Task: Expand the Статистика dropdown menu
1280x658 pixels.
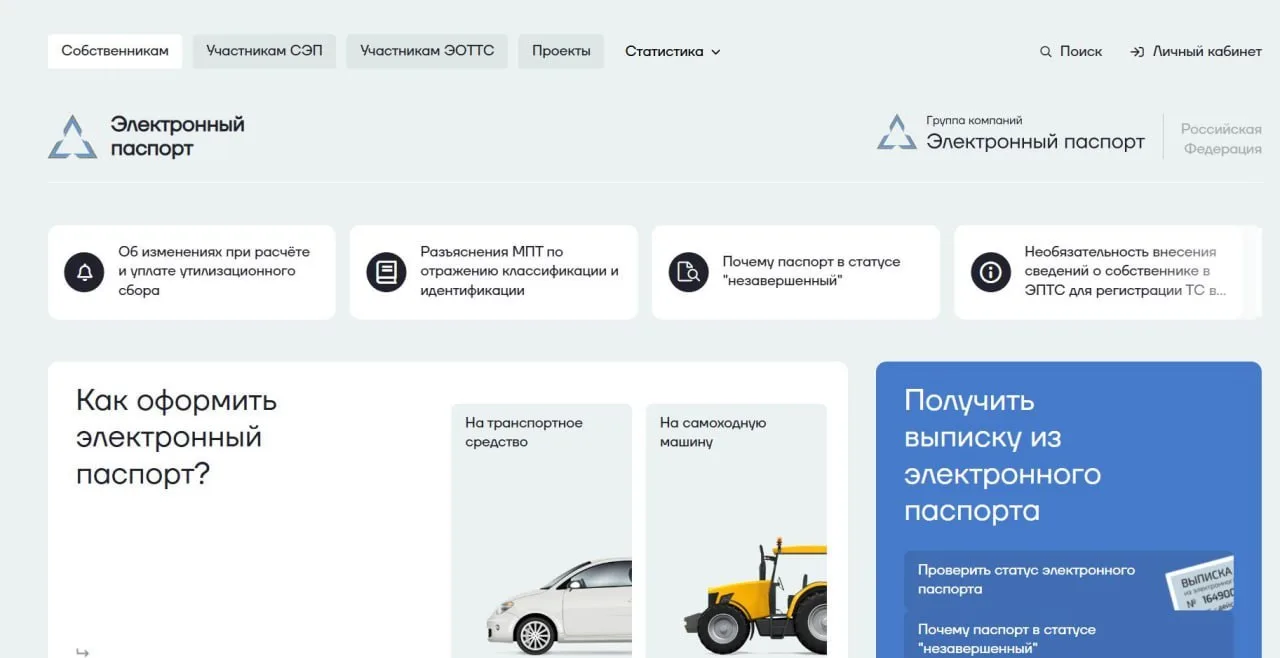Action: coord(673,51)
